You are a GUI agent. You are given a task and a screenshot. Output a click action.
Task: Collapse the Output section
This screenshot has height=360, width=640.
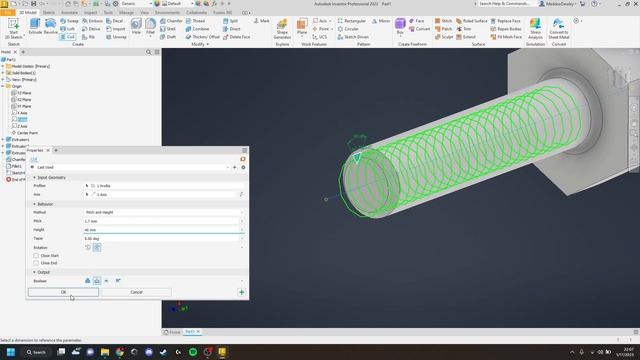[x=34, y=272]
